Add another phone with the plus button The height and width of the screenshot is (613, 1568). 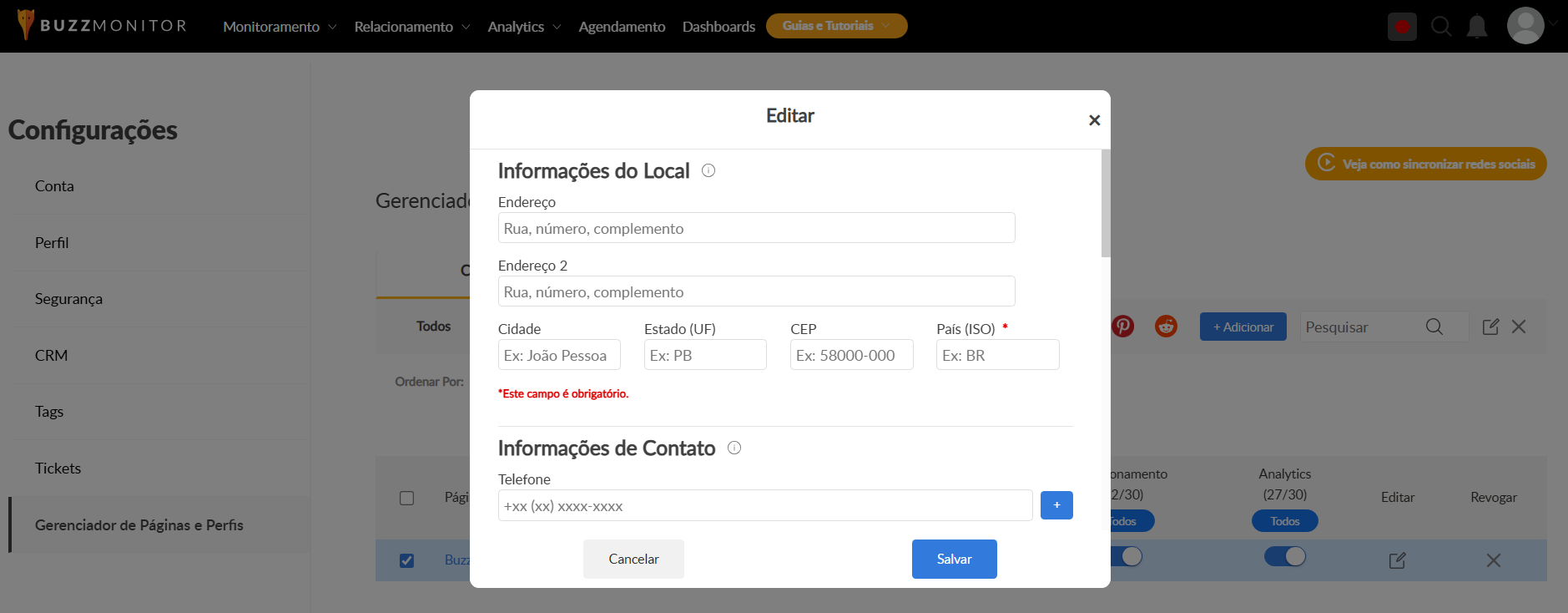click(1056, 505)
